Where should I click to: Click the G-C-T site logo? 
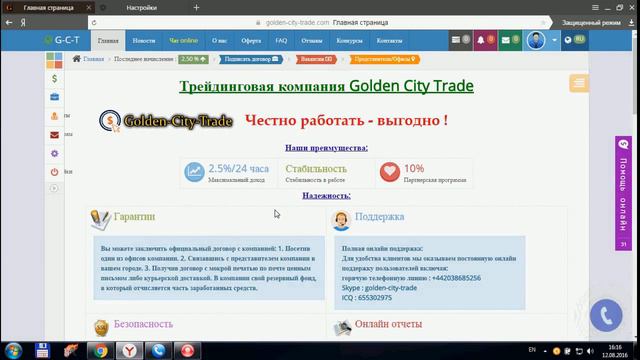coord(62,40)
